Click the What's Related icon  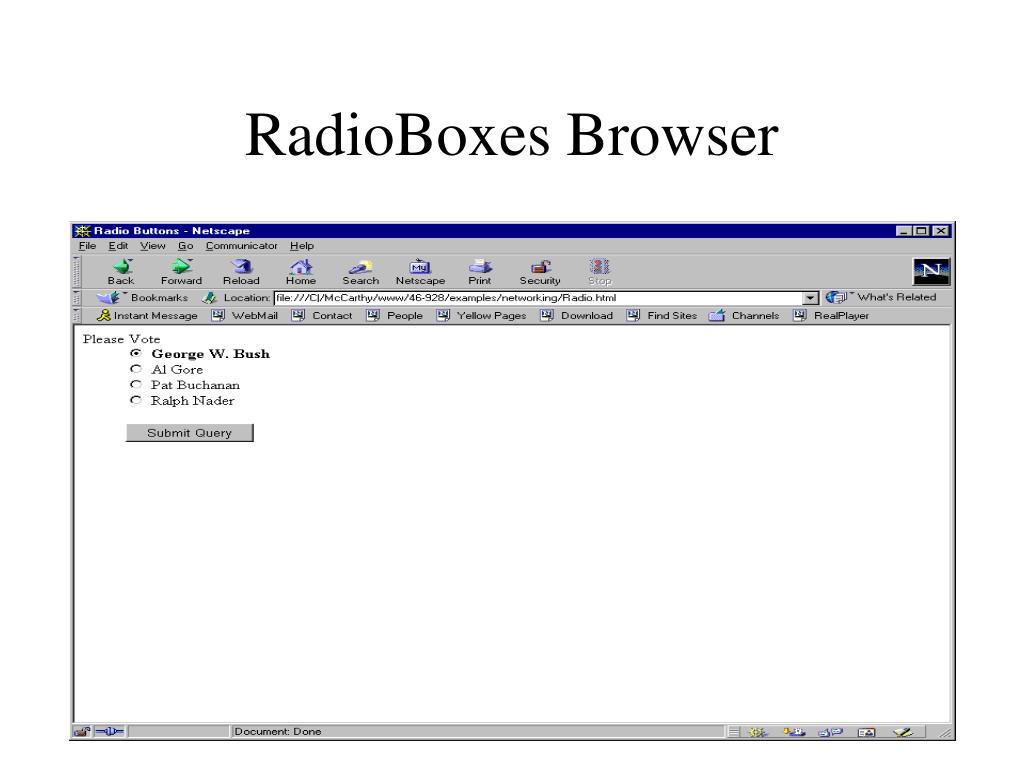pyautogui.click(x=837, y=297)
